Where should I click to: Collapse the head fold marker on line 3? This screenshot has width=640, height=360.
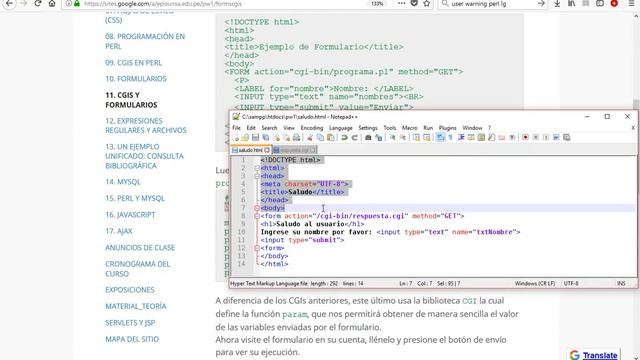(x=257, y=176)
